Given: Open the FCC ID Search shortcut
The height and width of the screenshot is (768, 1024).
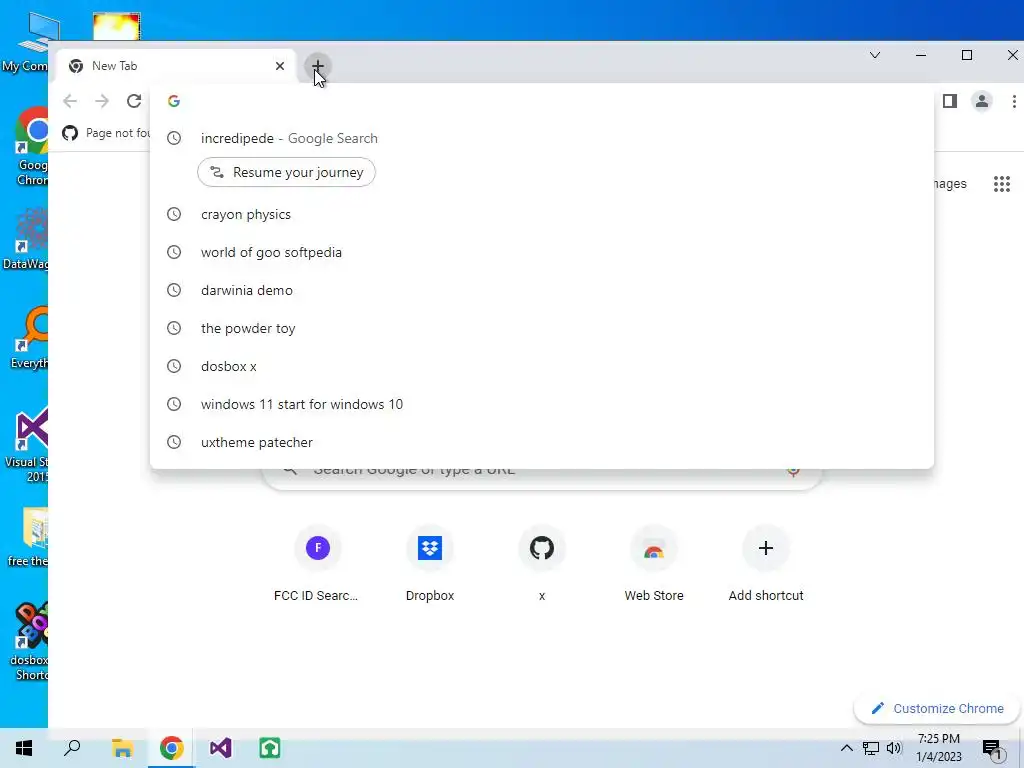Looking at the screenshot, I should 317,563.
